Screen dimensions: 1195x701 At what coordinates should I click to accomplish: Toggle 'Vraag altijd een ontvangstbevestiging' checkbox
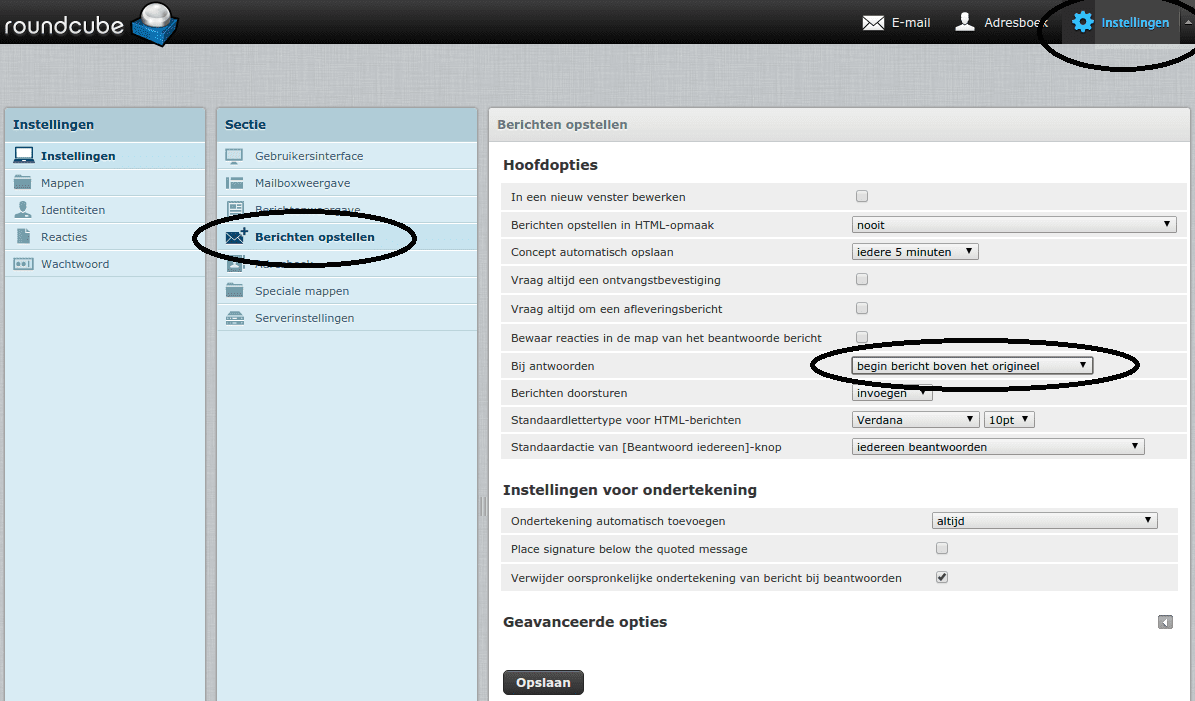pyautogui.click(x=862, y=279)
